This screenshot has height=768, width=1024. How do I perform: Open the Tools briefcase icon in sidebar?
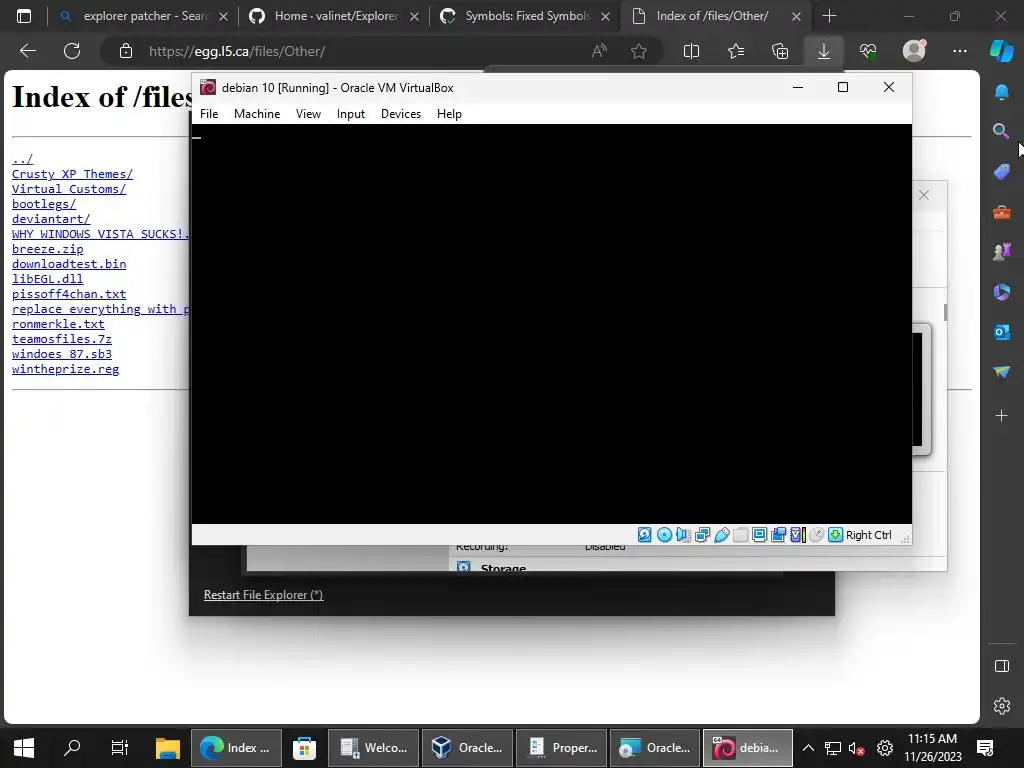click(1002, 212)
